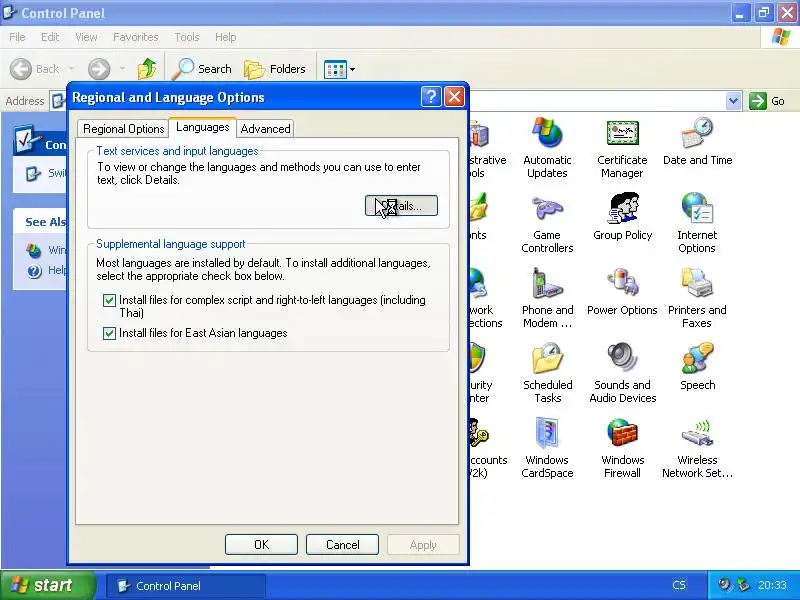This screenshot has height=600, width=800.
Task: Switch to Regional Options tab
Action: click(x=123, y=129)
